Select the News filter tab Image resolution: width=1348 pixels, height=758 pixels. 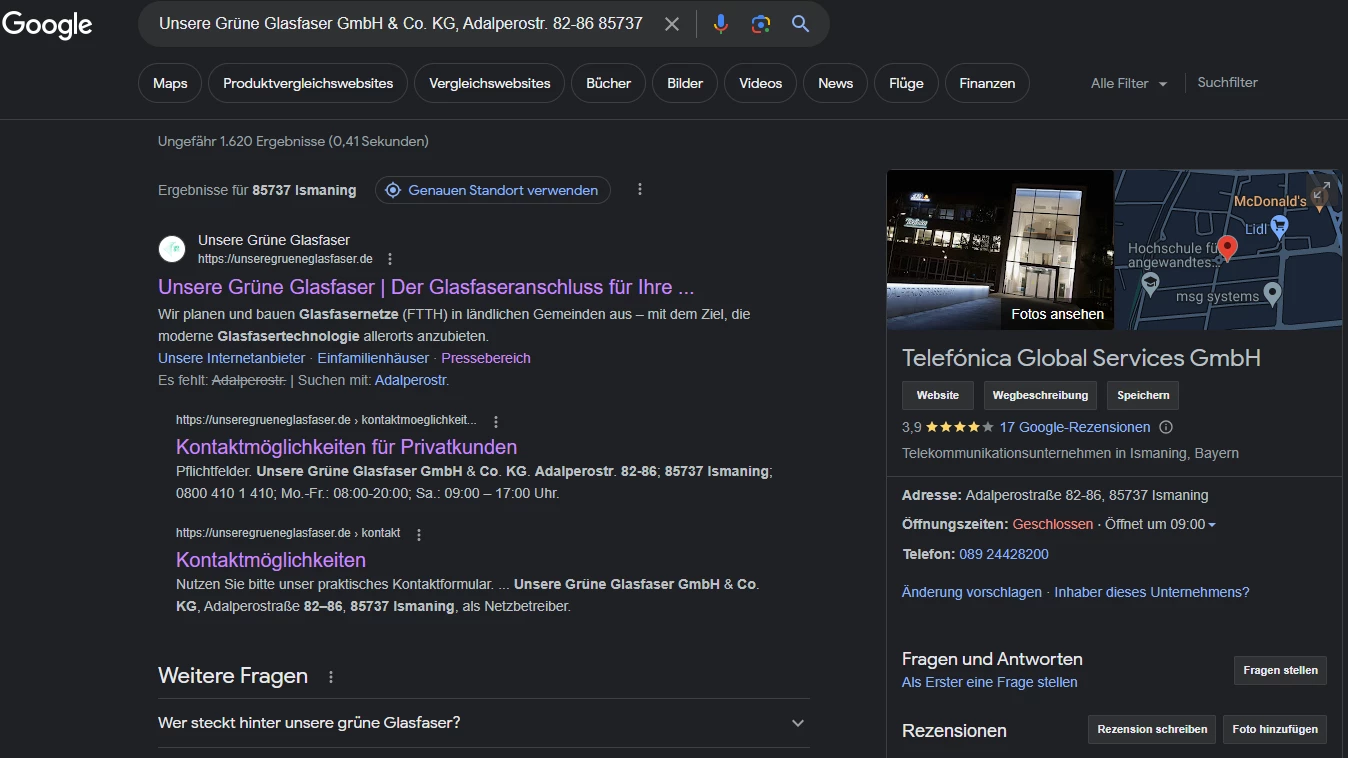click(x=835, y=84)
